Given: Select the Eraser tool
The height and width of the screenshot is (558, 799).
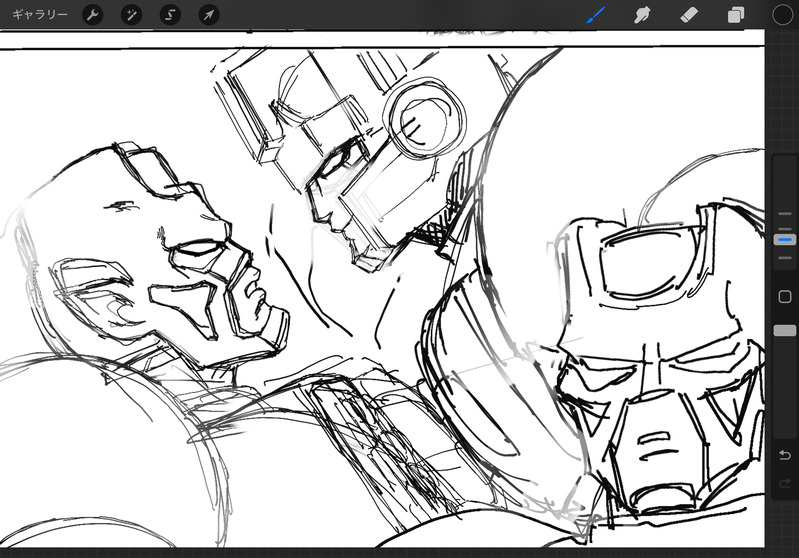Looking at the screenshot, I should tap(689, 15).
